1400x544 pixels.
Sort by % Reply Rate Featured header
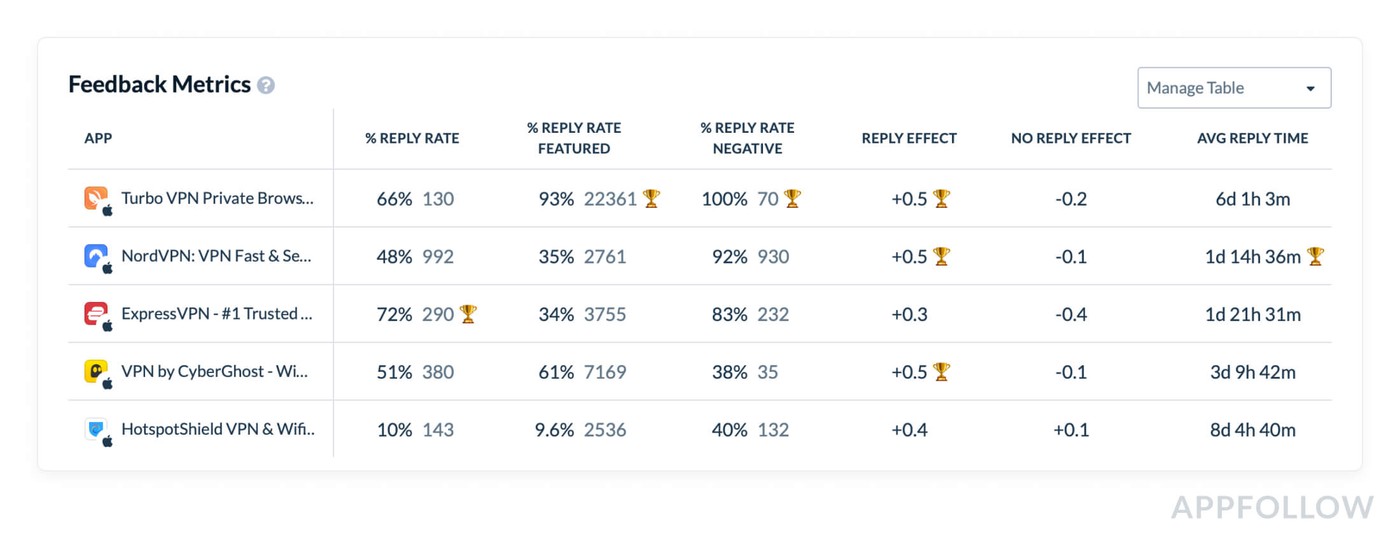click(574, 139)
